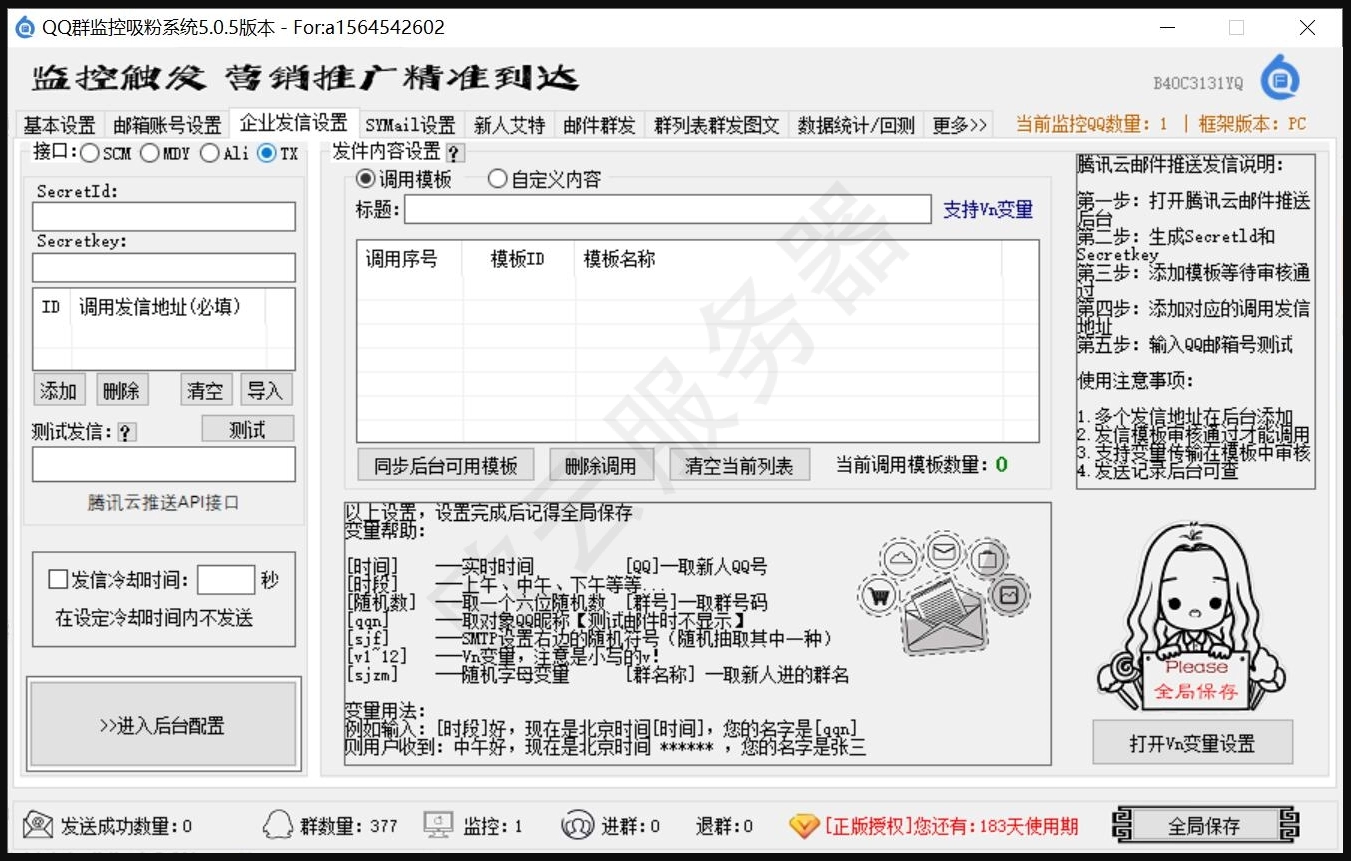The height and width of the screenshot is (861, 1351).
Task: Click the 支持Vn变量 link
Action: coord(988,210)
